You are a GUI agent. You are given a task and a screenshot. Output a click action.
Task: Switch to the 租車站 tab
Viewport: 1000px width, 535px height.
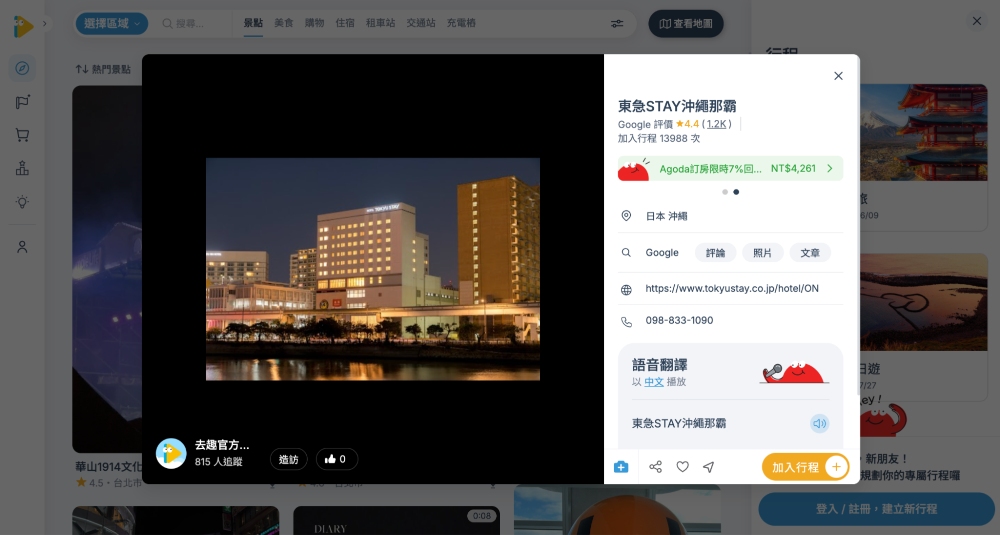click(381, 23)
